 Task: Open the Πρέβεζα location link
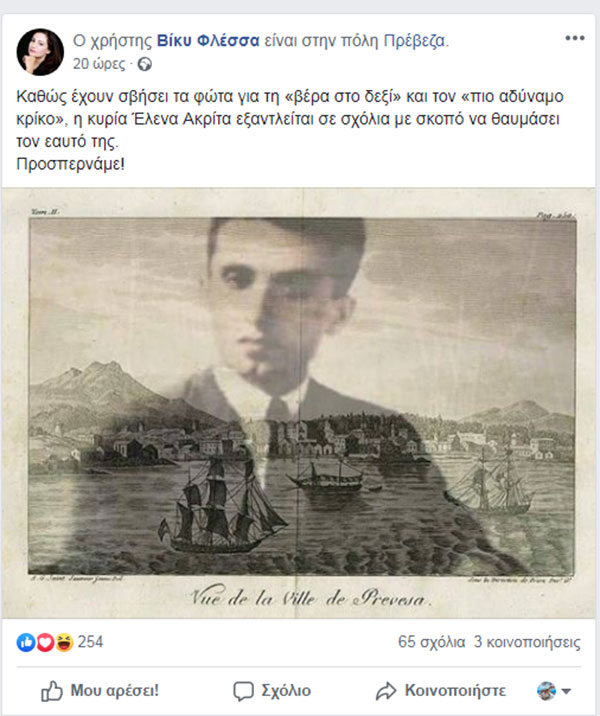(414, 41)
